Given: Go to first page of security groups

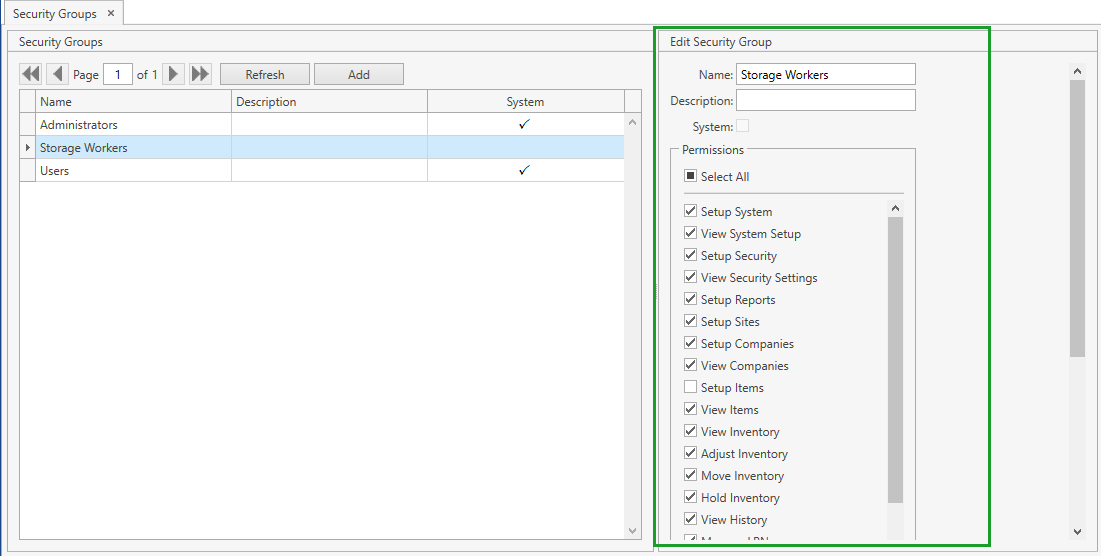Looking at the screenshot, I should click(31, 74).
